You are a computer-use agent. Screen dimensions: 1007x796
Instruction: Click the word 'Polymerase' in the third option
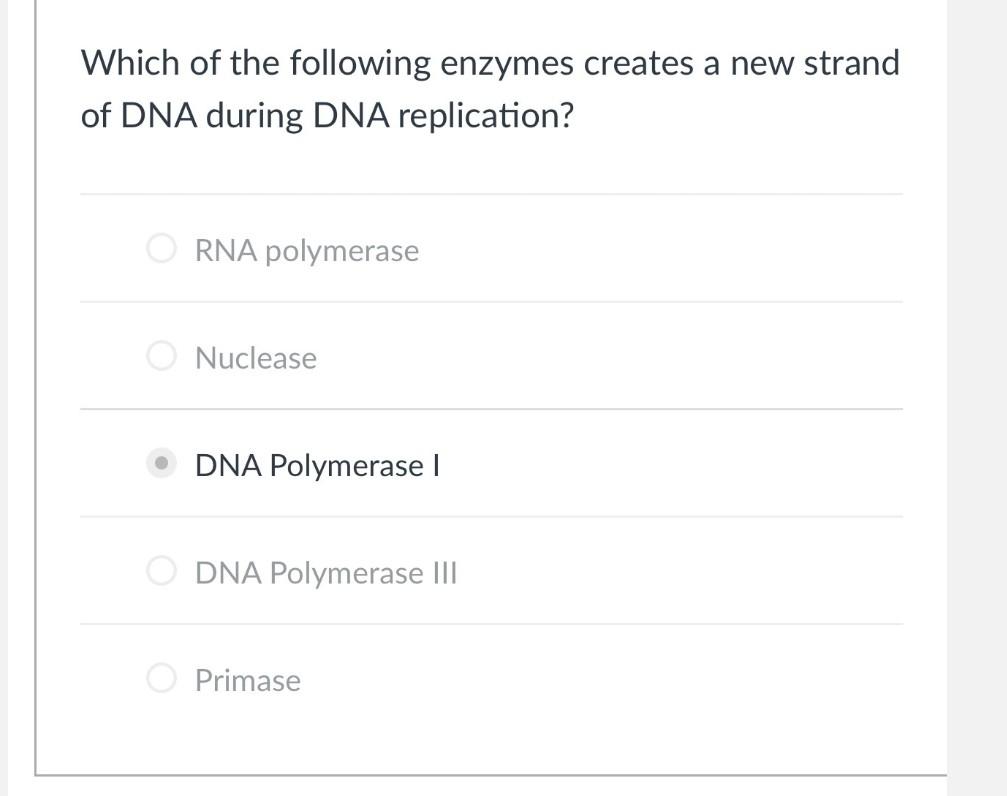pos(347,465)
